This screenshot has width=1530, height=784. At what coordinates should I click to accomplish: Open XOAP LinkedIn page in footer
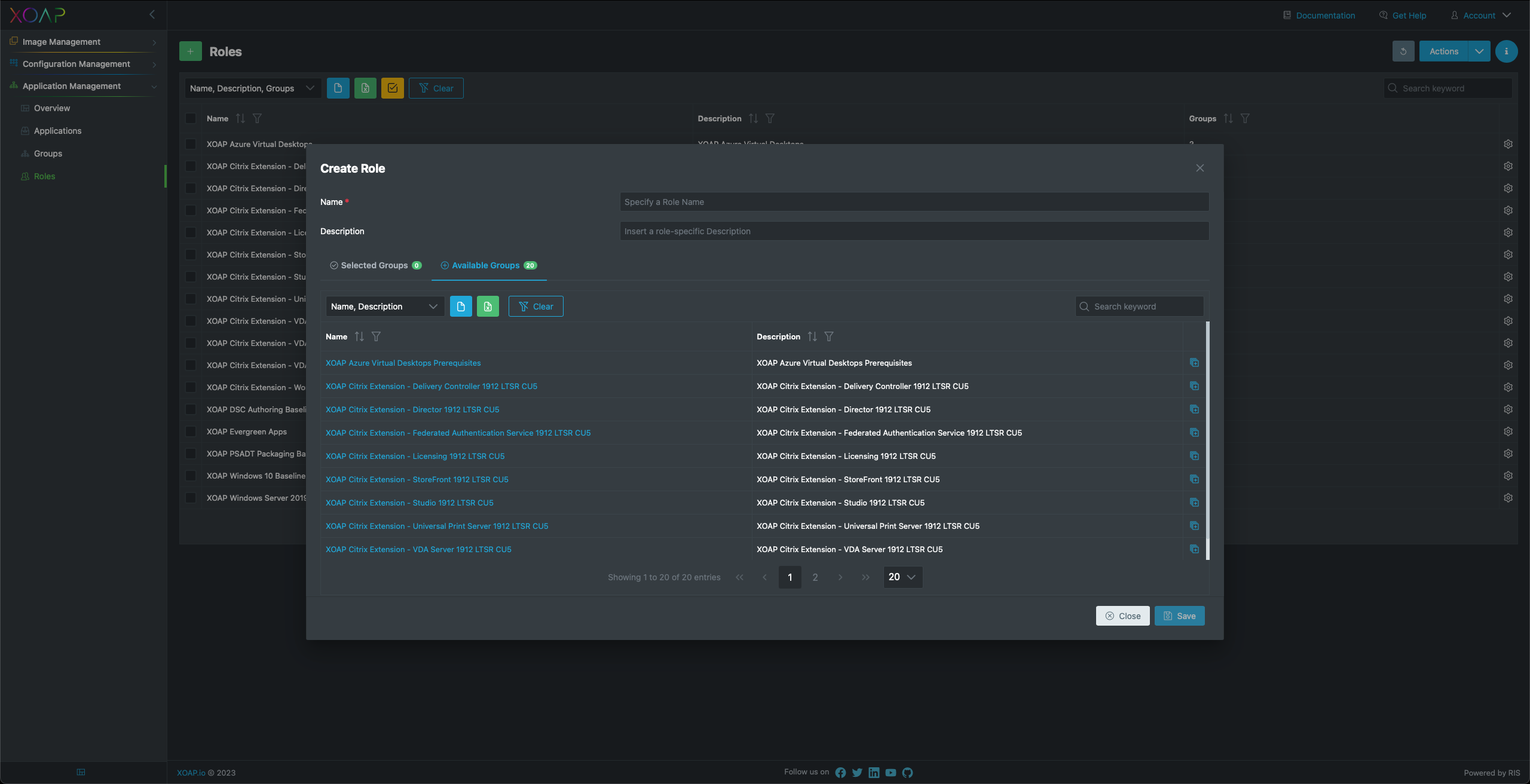[x=874, y=773]
